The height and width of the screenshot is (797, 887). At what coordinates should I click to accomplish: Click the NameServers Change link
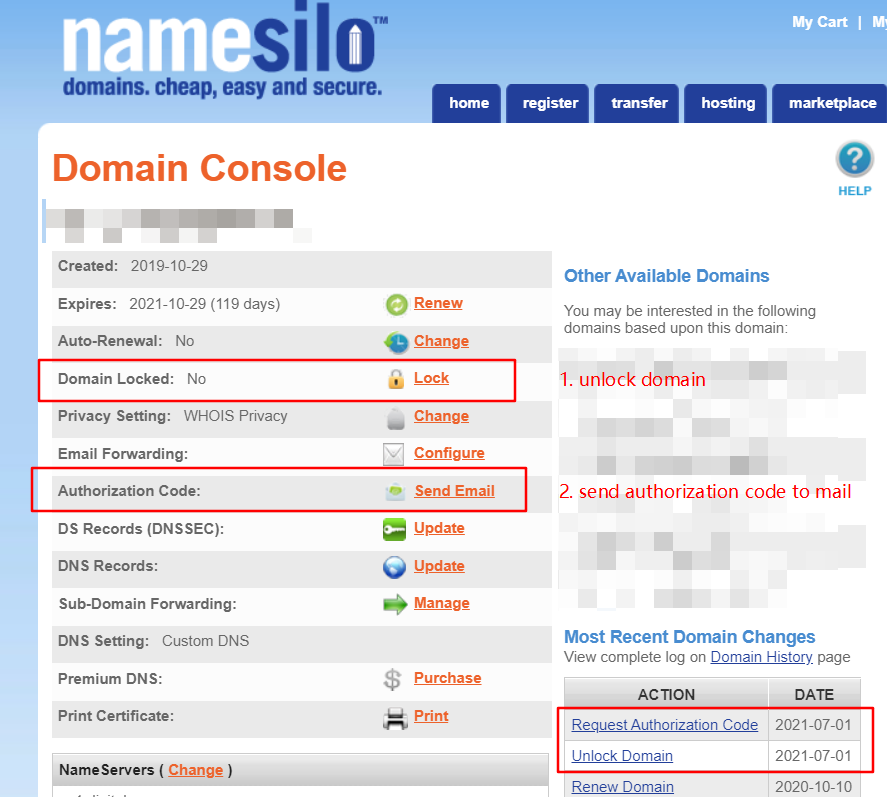point(195,770)
